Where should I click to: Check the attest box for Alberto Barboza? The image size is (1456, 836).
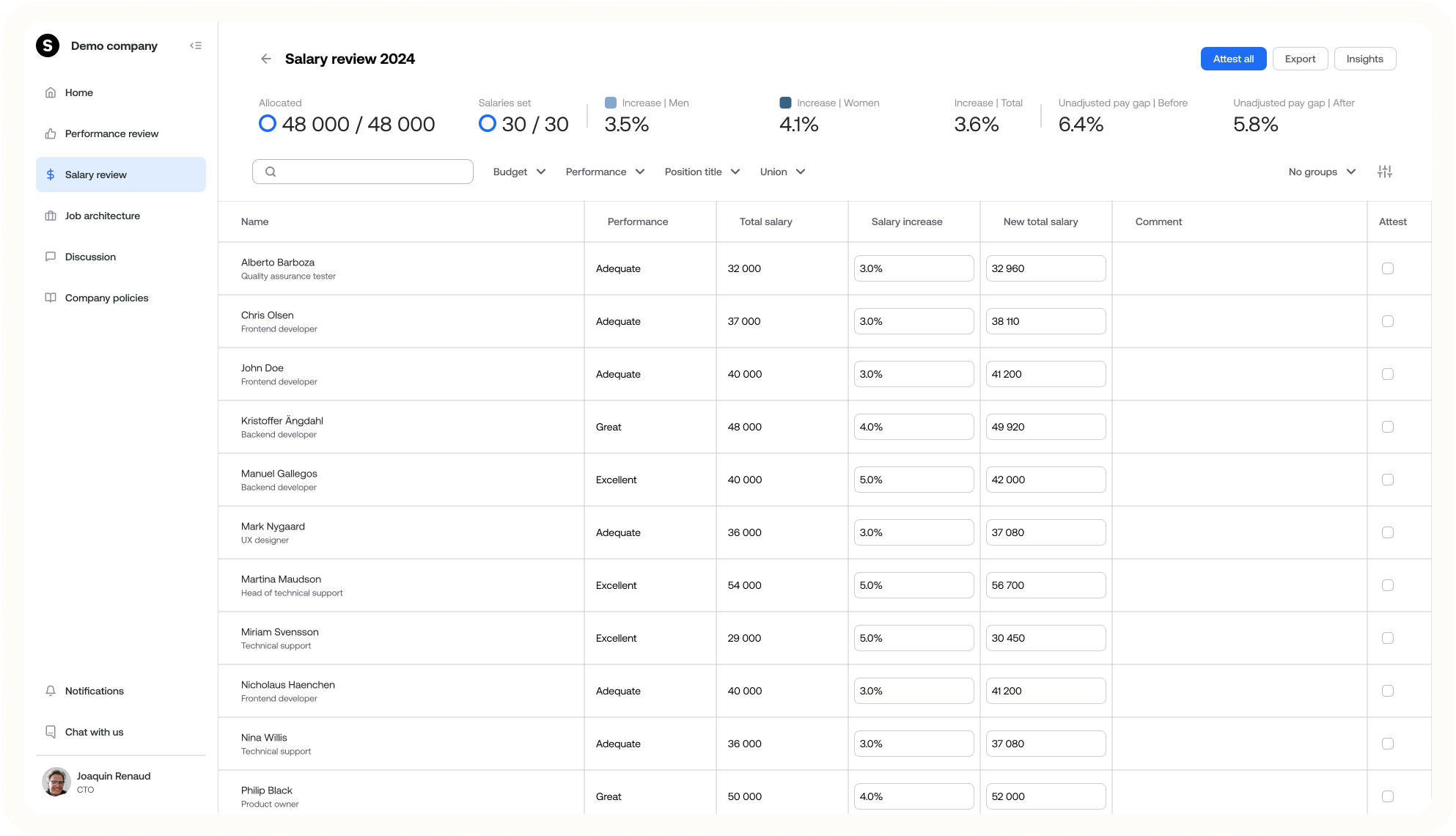pyautogui.click(x=1387, y=268)
